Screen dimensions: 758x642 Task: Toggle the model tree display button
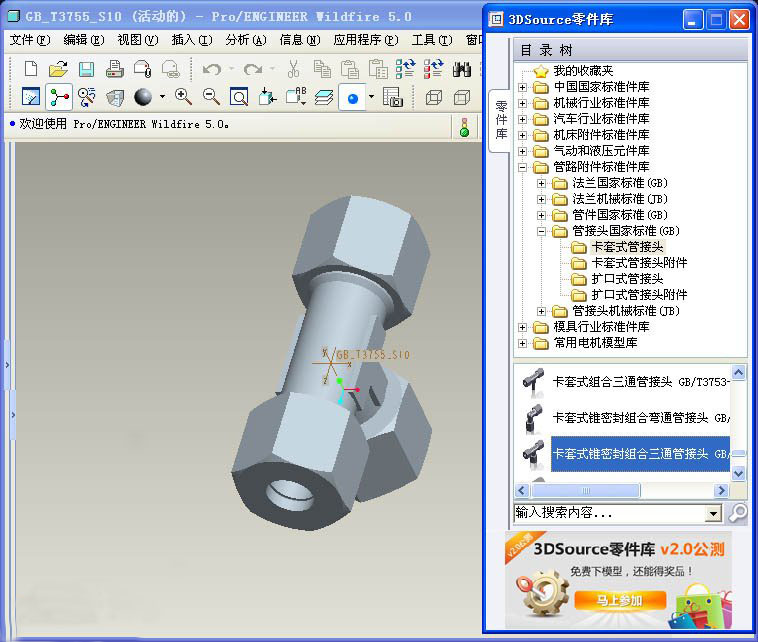59,97
